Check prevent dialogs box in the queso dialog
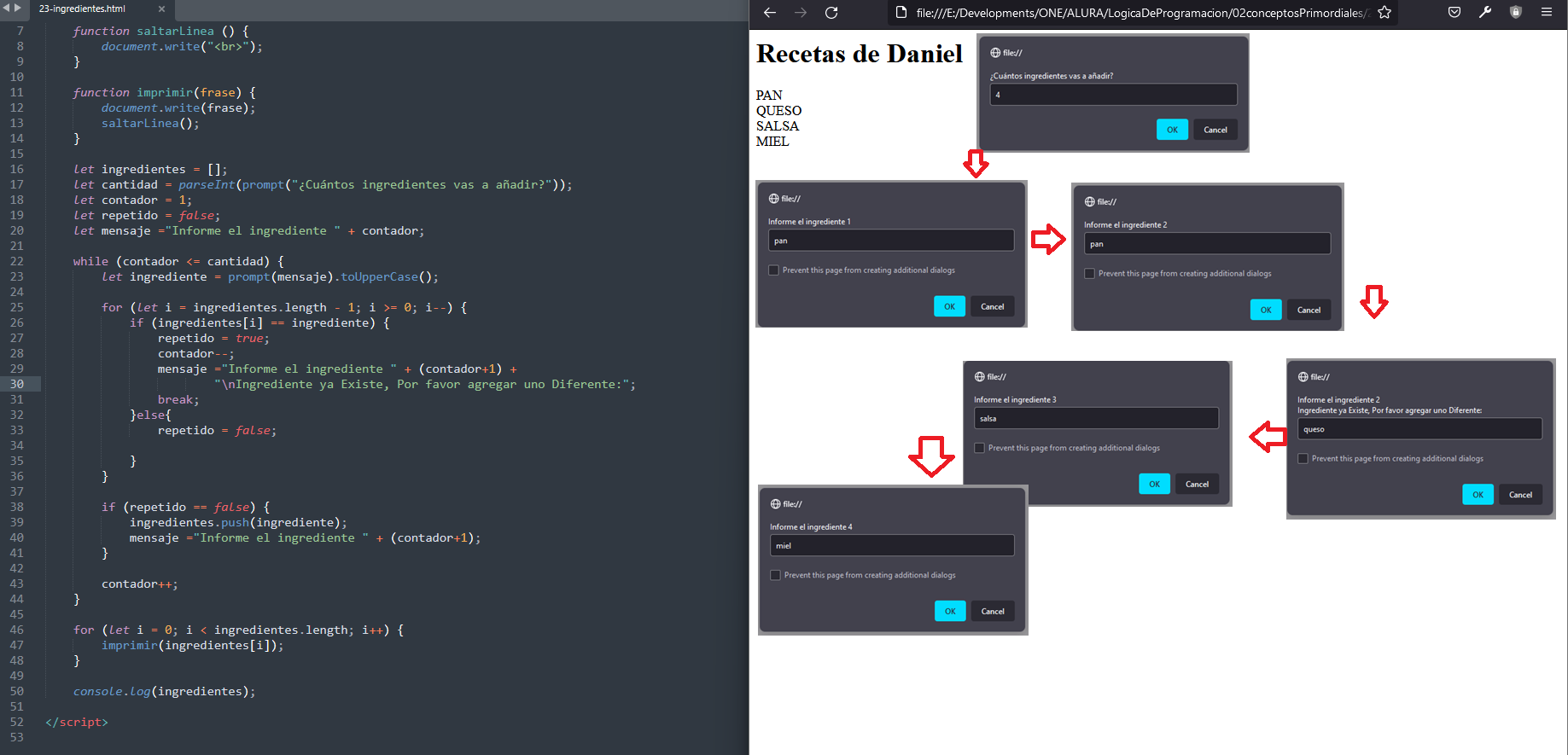Image resolution: width=1568 pixels, height=755 pixels. [x=1303, y=459]
